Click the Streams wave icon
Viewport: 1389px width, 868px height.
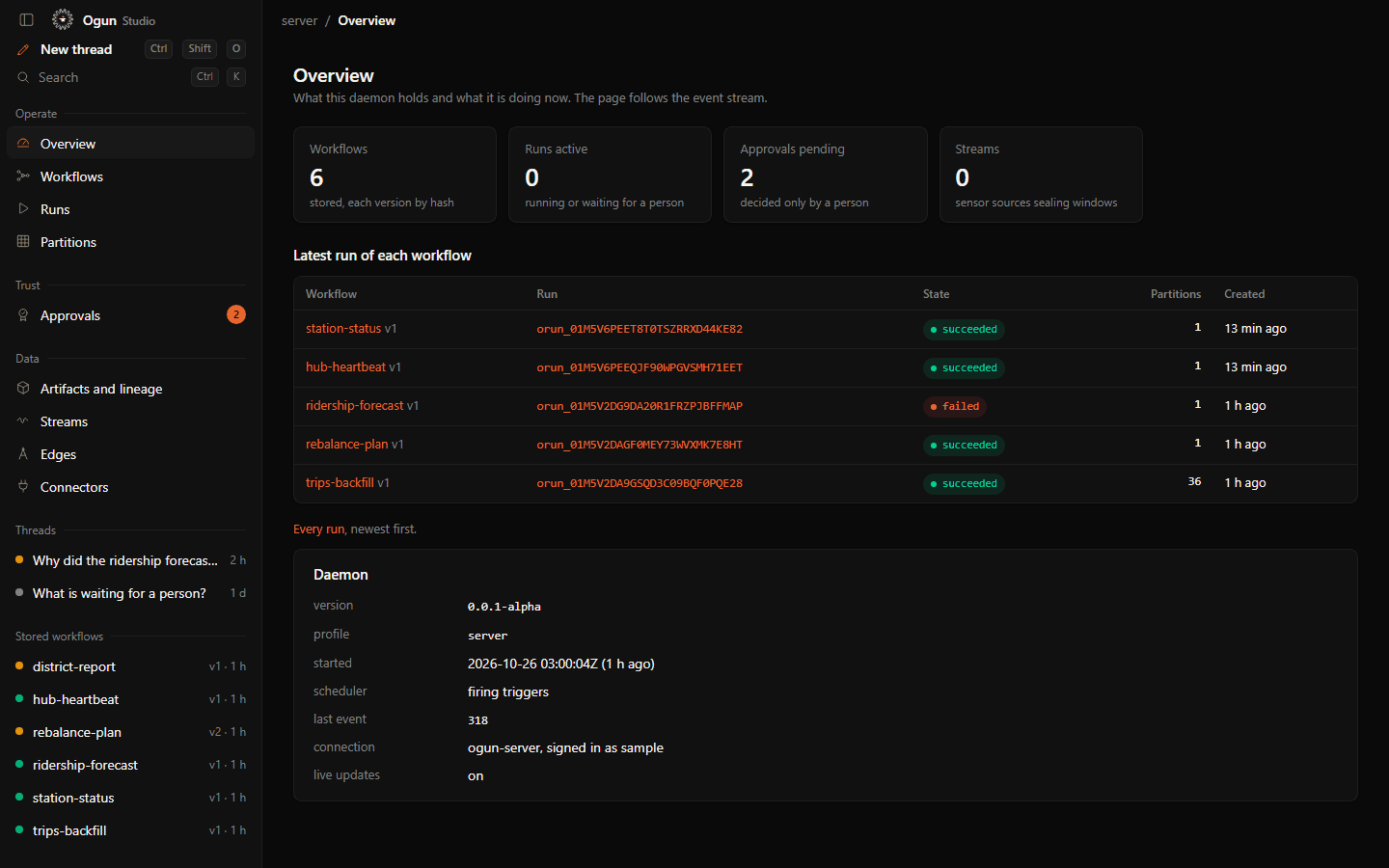coord(23,421)
